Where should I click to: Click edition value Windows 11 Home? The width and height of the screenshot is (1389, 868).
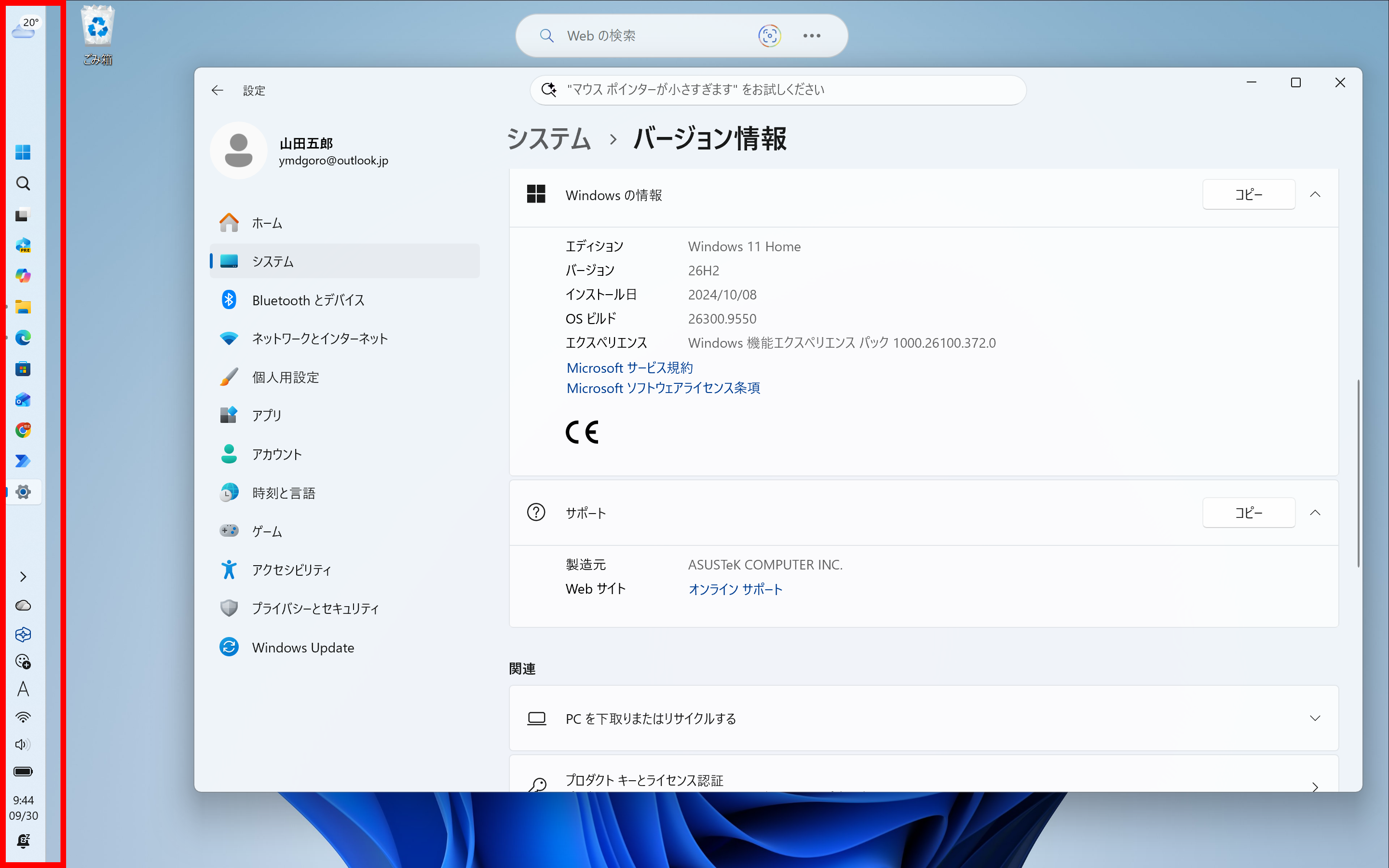745,246
